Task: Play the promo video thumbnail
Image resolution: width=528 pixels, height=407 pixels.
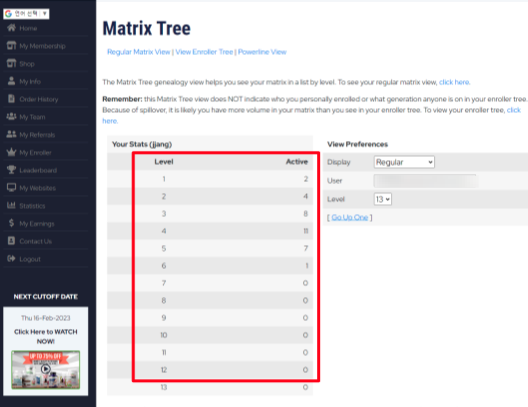Action: (46, 370)
